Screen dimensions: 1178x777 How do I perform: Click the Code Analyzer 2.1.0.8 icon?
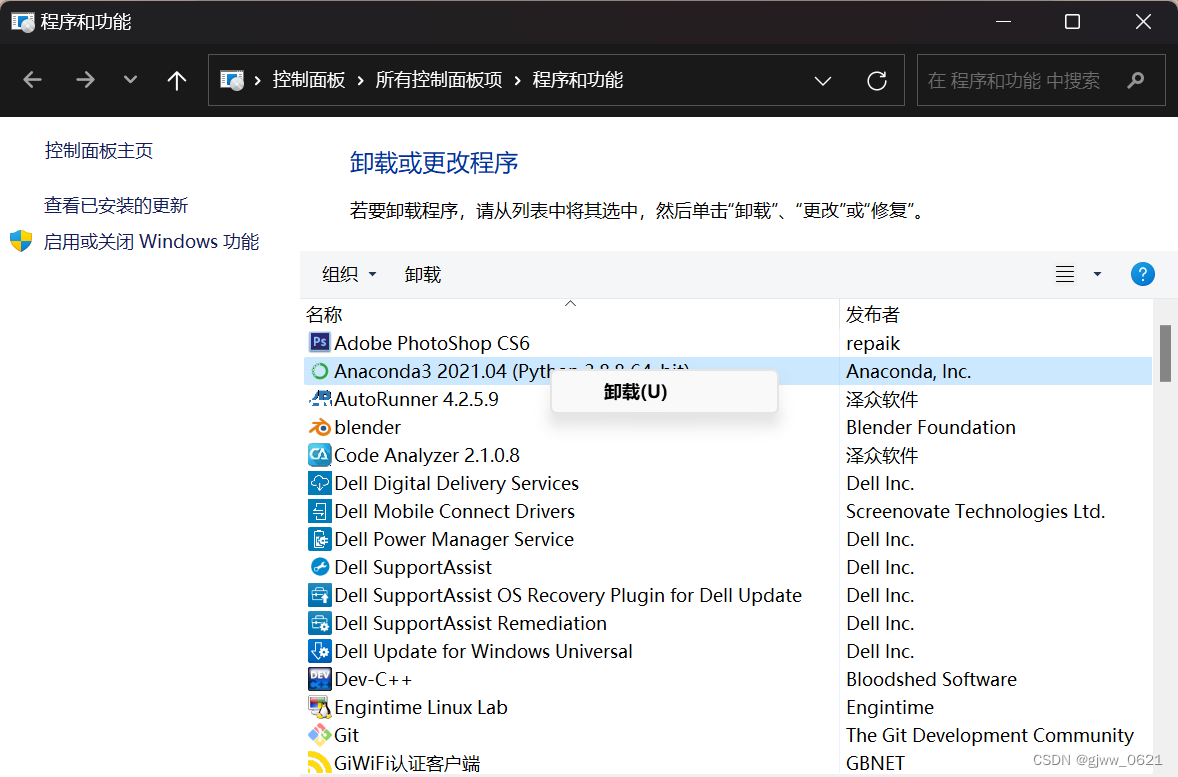point(319,455)
